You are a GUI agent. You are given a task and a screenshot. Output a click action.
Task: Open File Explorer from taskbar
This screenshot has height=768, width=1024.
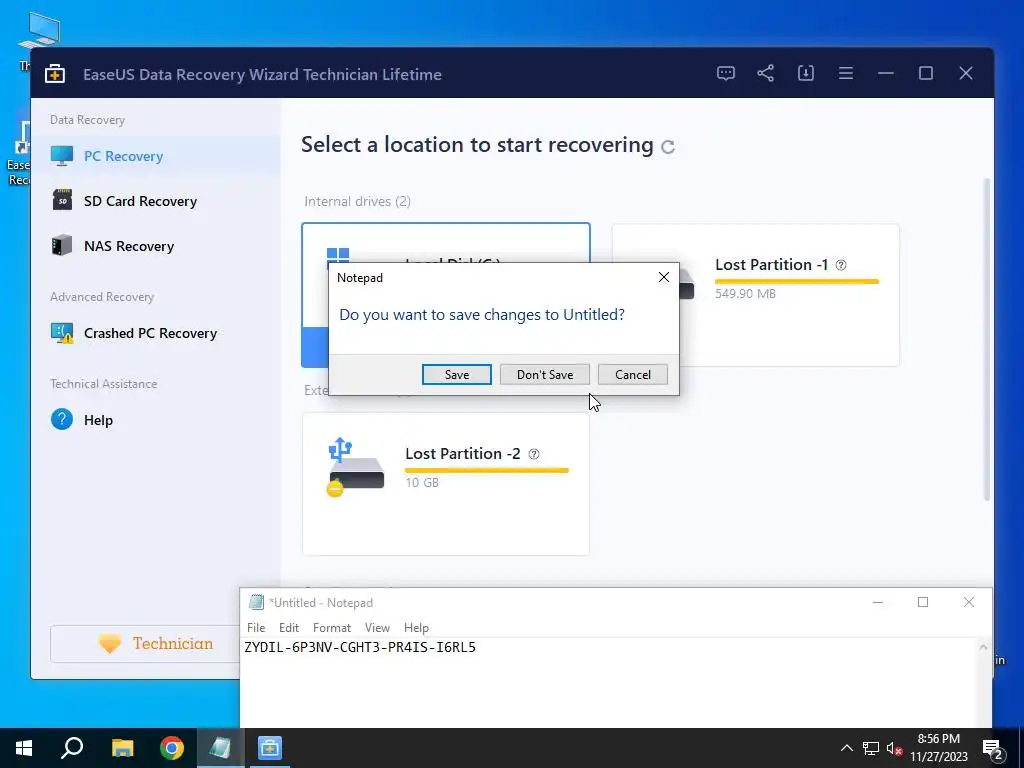pos(122,748)
